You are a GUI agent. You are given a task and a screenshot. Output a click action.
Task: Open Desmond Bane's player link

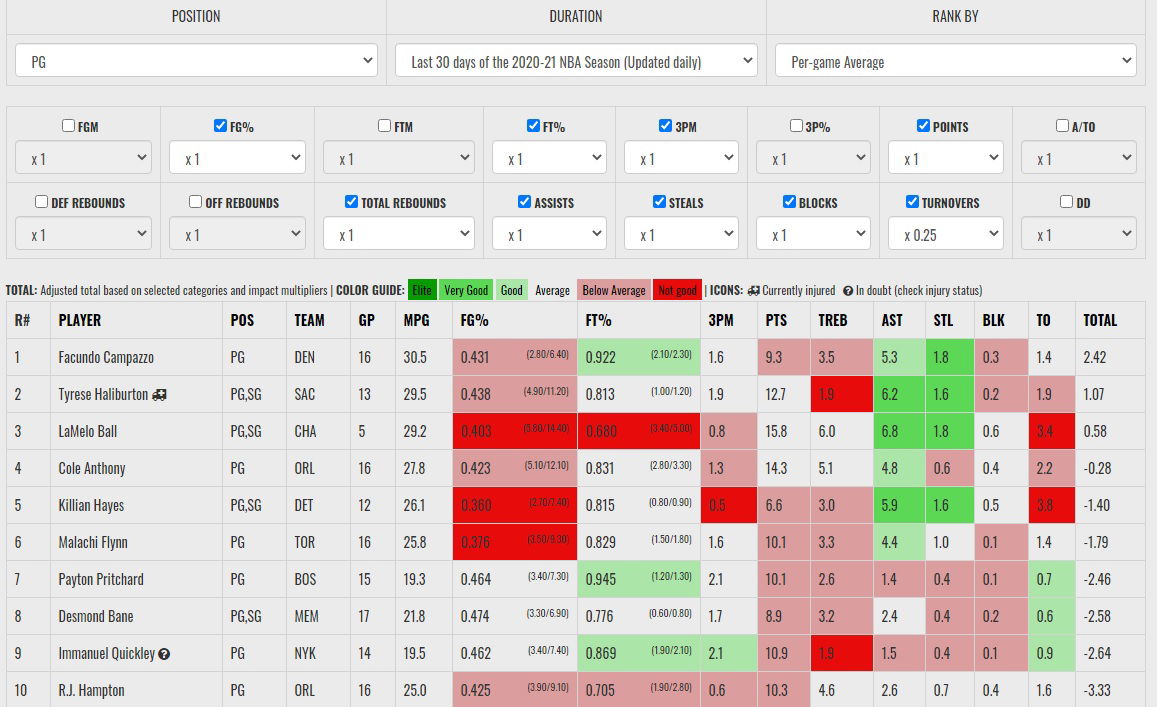(96, 616)
